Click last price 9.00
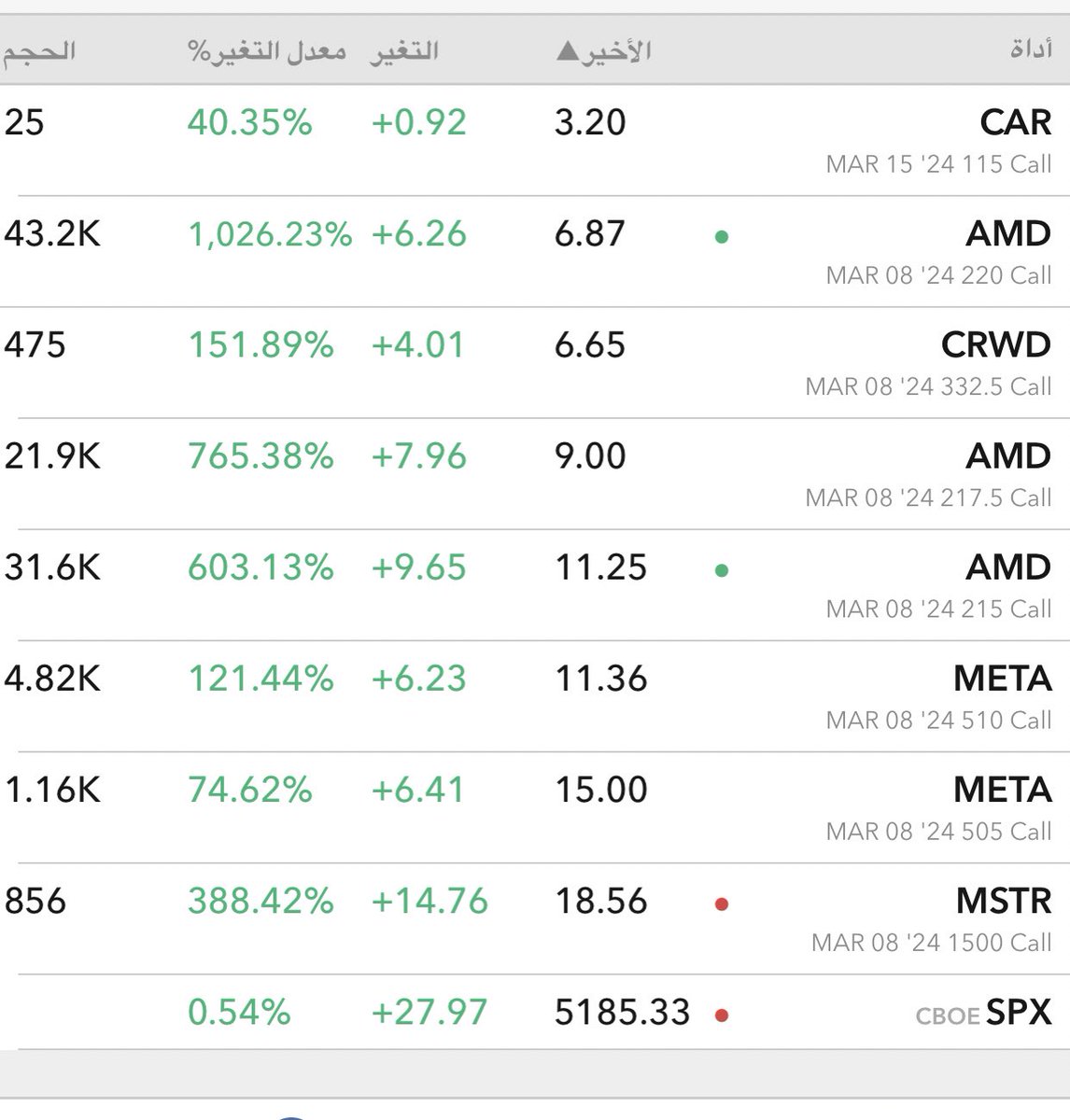Viewport: 1070px width, 1120px height. [590, 455]
